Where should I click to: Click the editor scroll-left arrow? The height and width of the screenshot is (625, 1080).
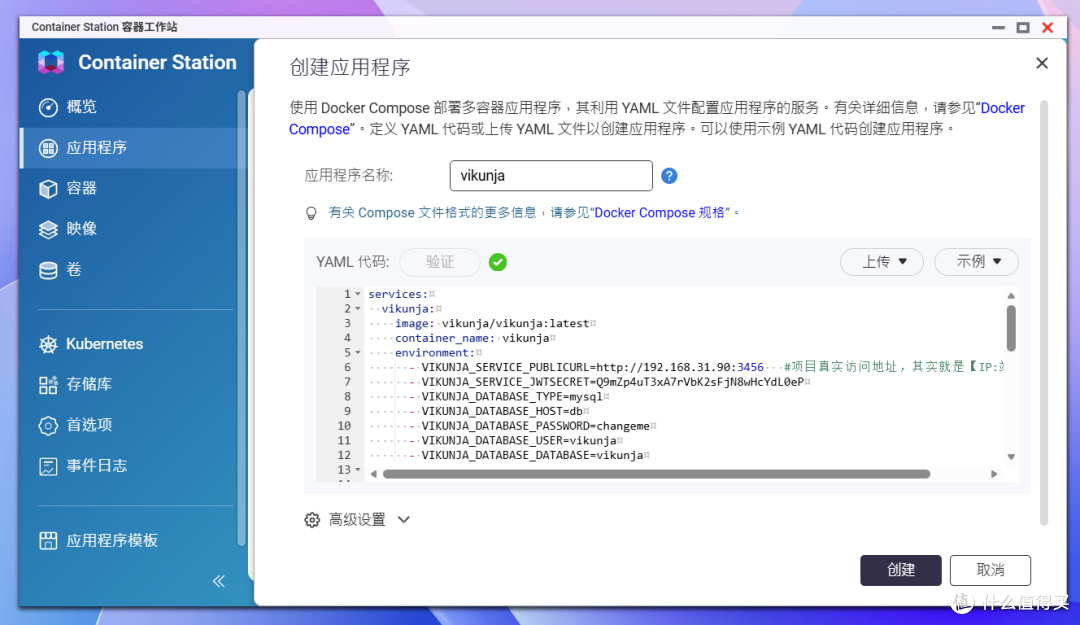373,474
